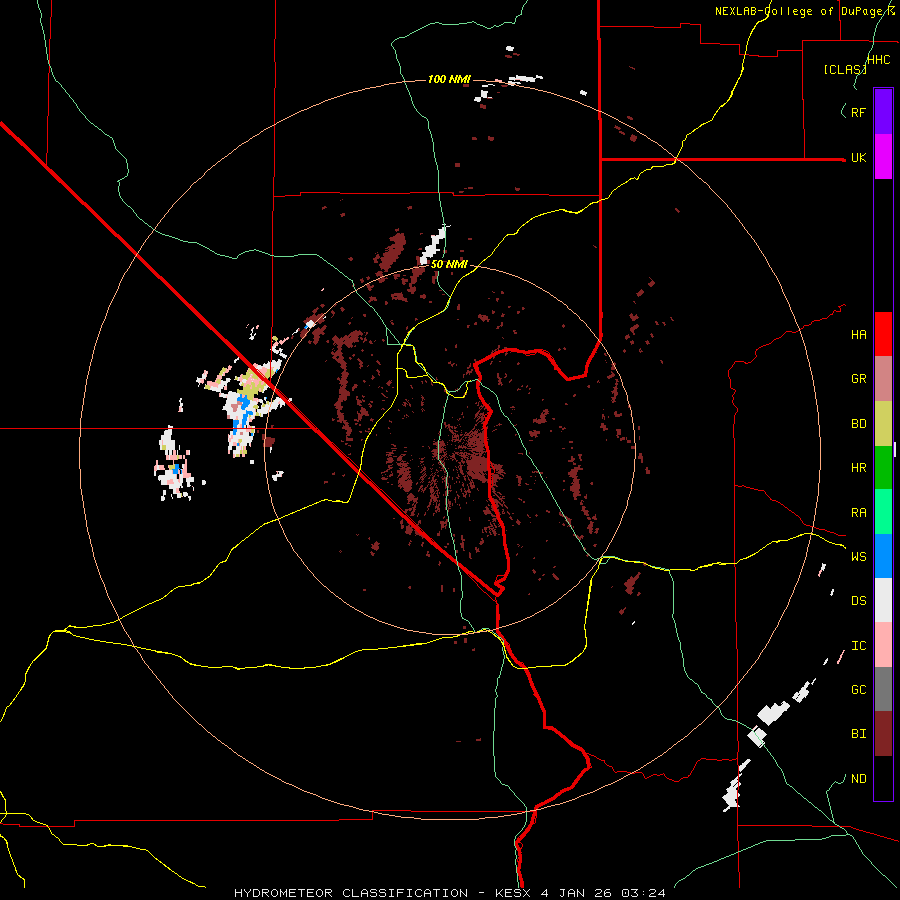Click the HA red legend color block
Screen dimensions: 900x900
(883, 334)
